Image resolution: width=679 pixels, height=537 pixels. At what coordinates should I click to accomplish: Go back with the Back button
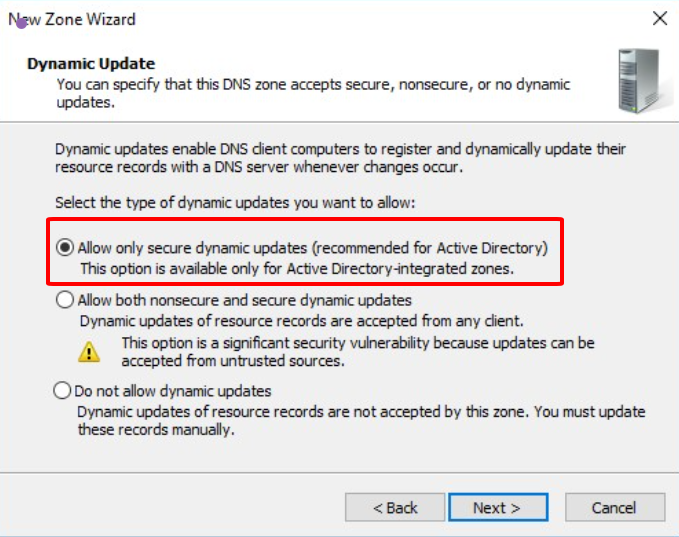[x=395, y=507]
